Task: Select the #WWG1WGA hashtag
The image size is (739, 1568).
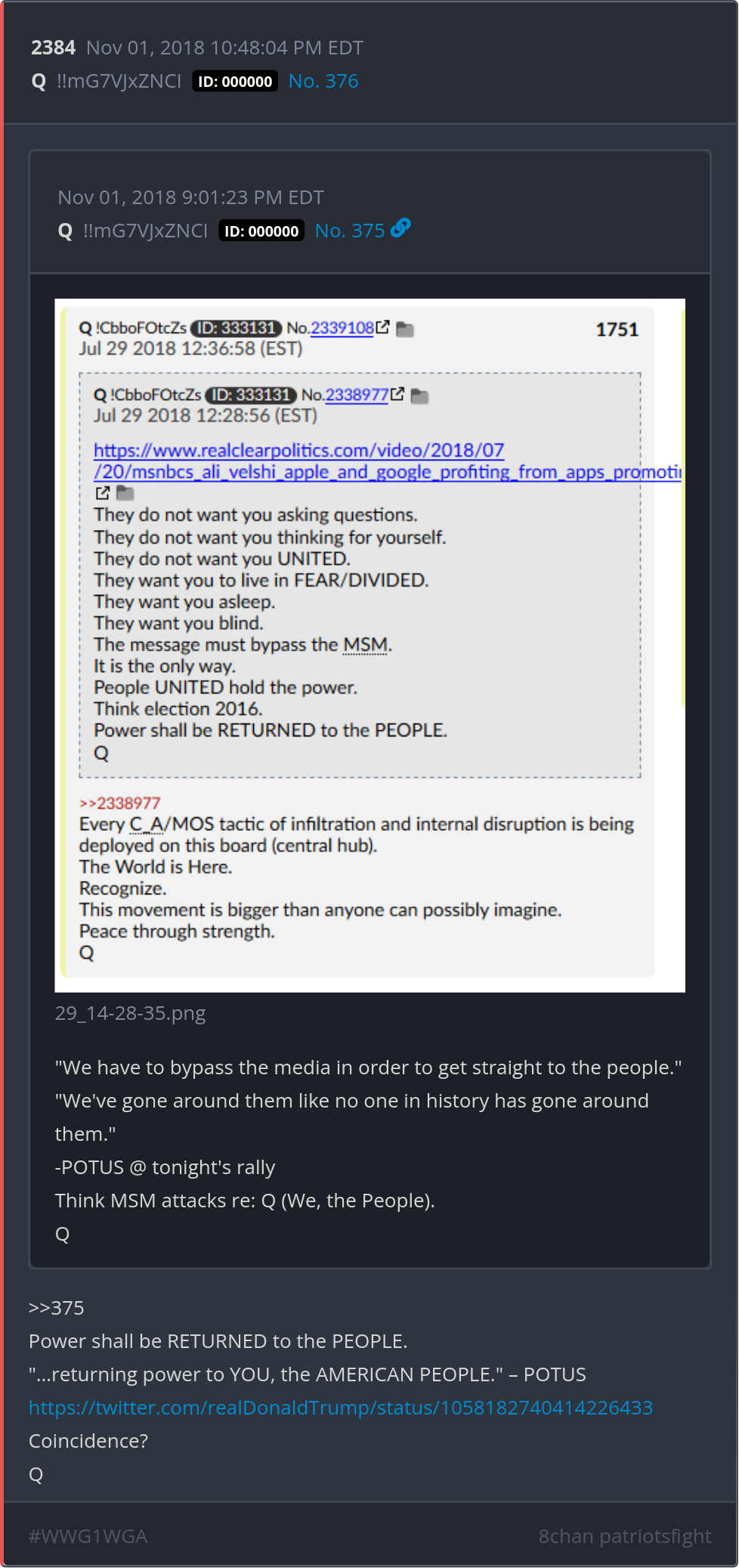Action: 88,1536
